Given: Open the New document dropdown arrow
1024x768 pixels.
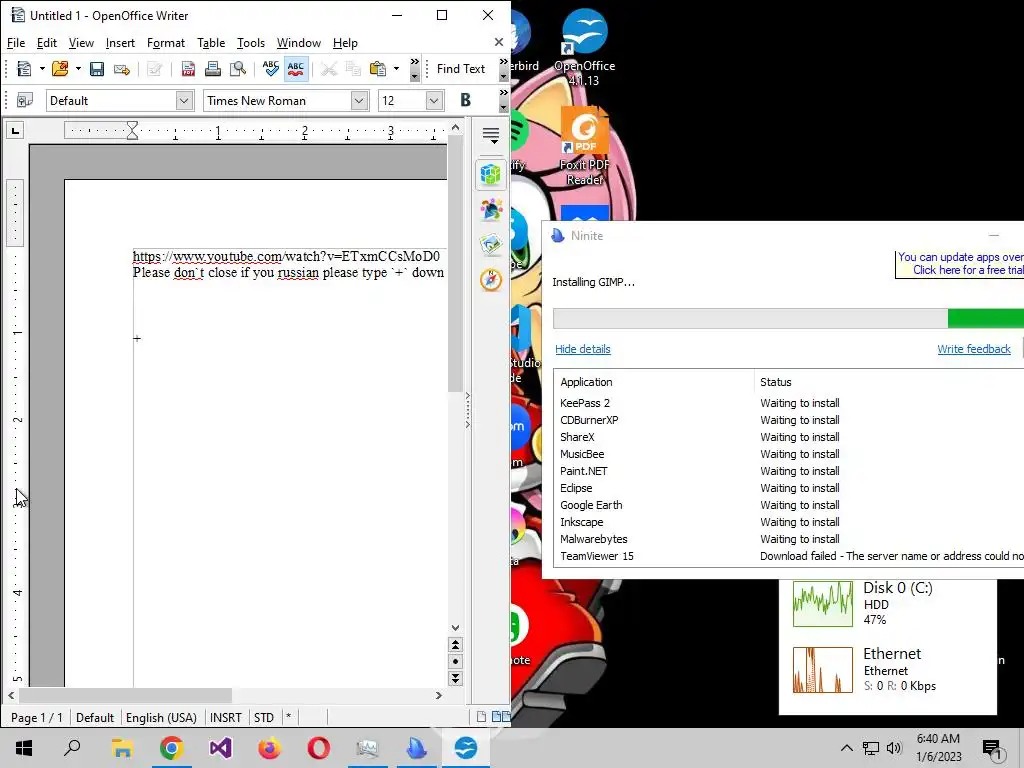Looking at the screenshot, I should [42, 69].
